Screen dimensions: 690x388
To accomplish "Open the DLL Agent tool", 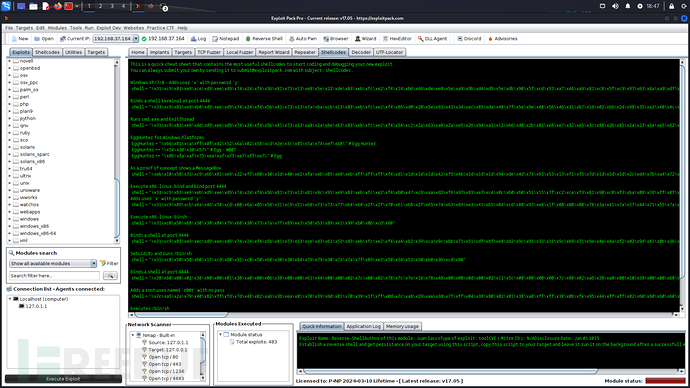I will pyautogui.click(x=432, y=39).
